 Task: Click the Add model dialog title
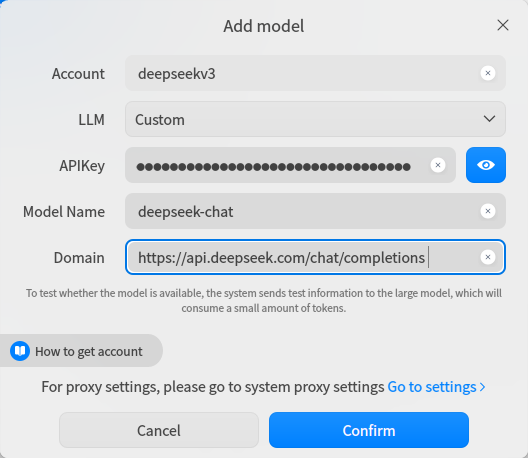coord(264,26)
